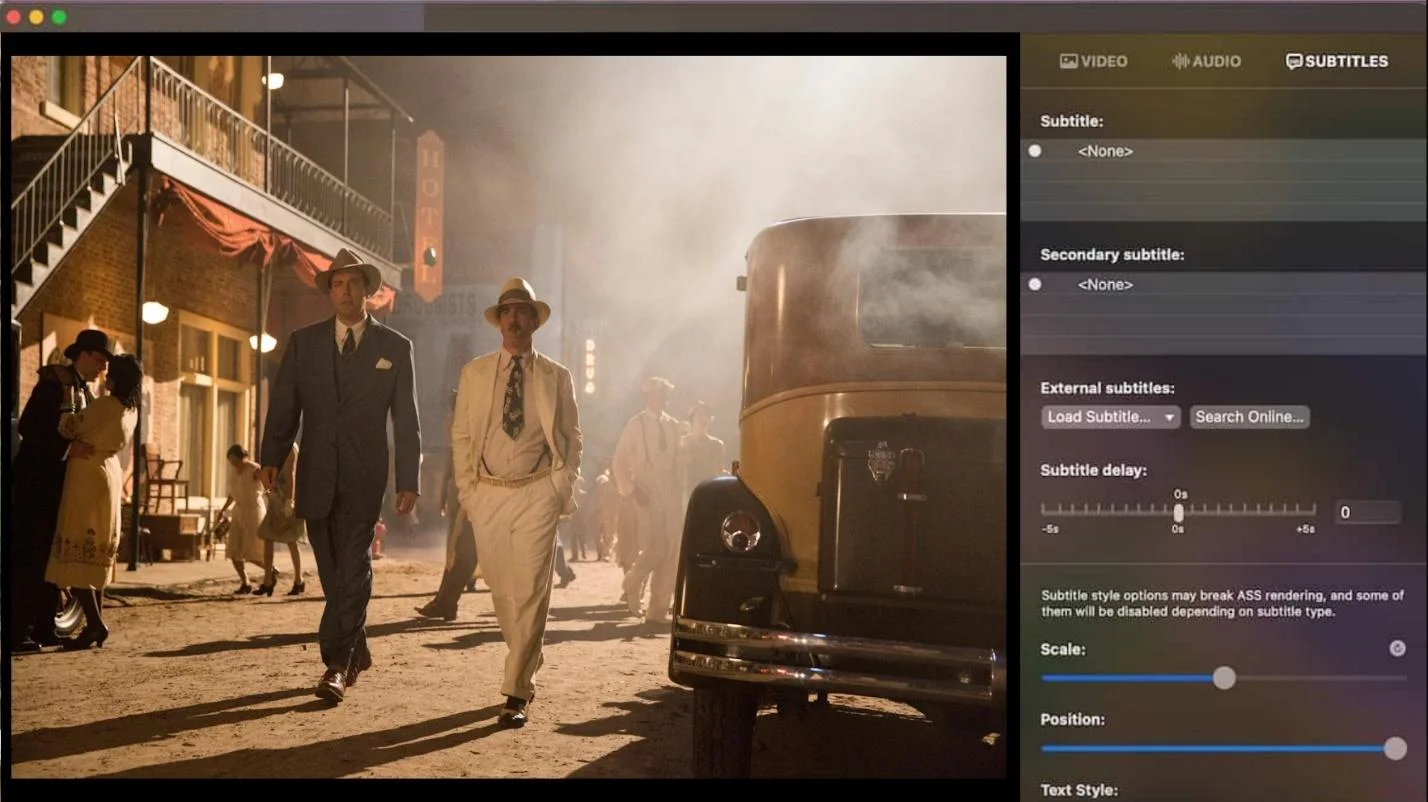Viewport: 1428px width, 802px height.
Task: Click the "External subtitles:" label
Action: (1107, 388)
